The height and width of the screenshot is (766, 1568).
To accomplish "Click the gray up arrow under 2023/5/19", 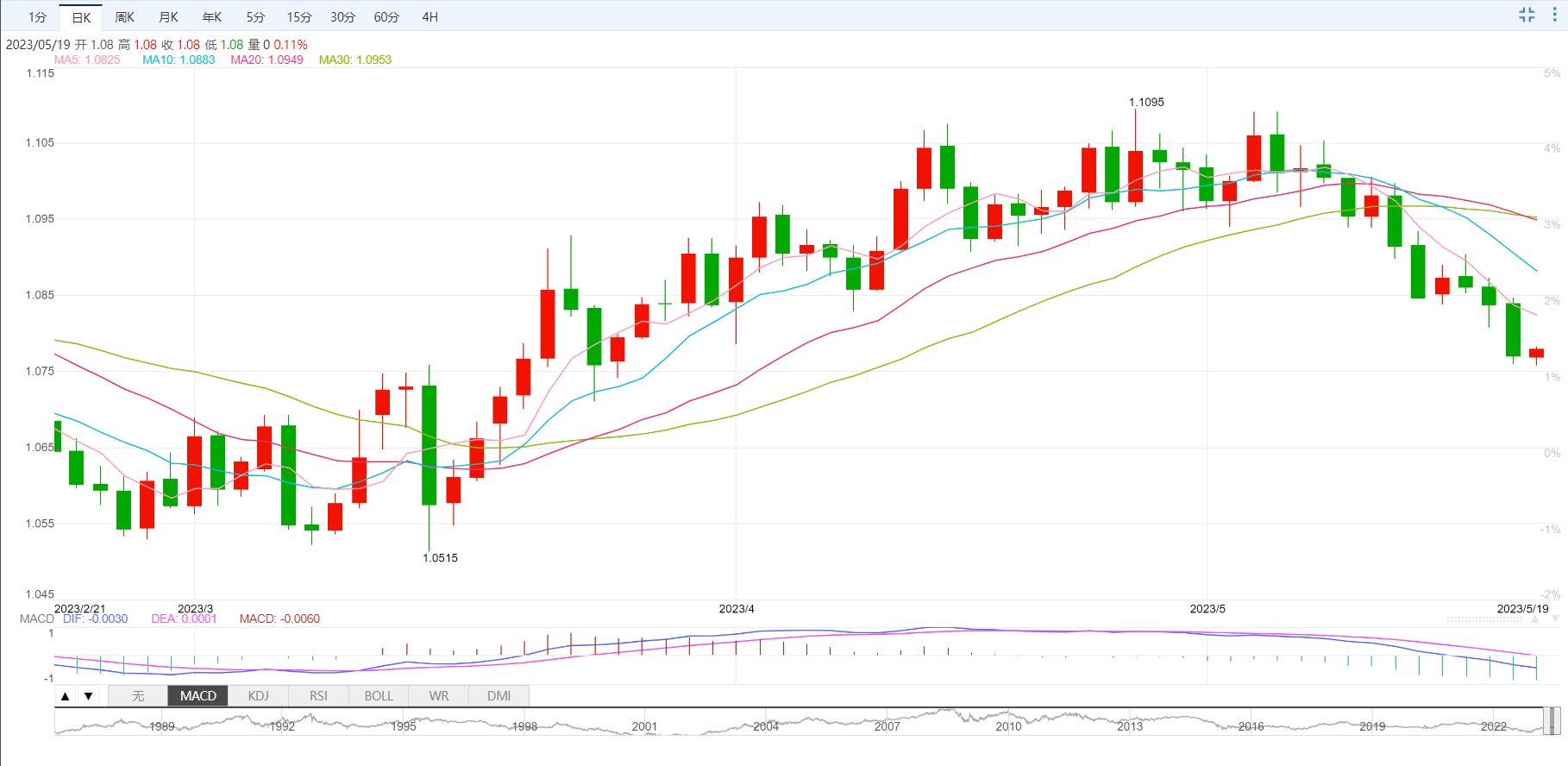I will click(1536, 619).
